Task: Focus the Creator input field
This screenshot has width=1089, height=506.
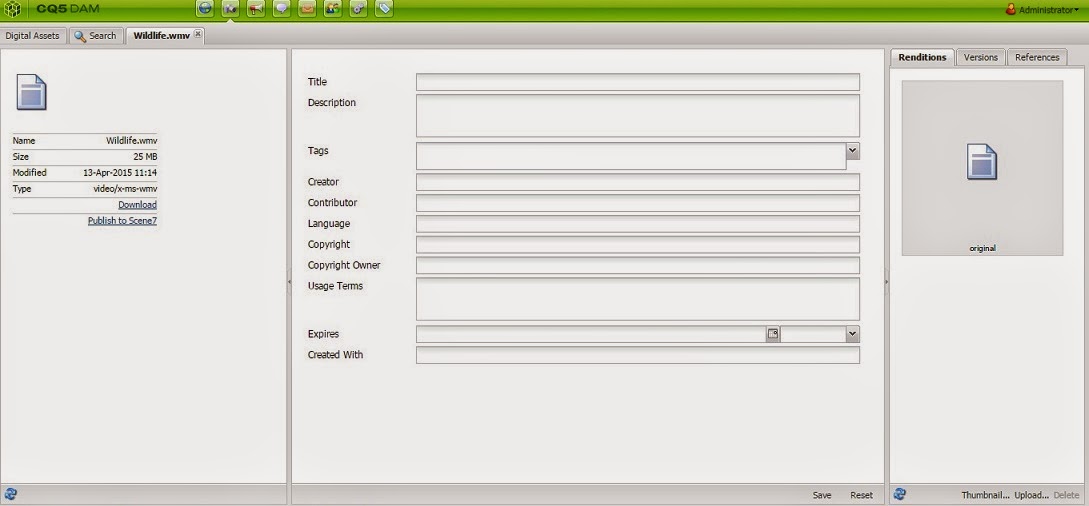Action: click(x=638, y=182)
